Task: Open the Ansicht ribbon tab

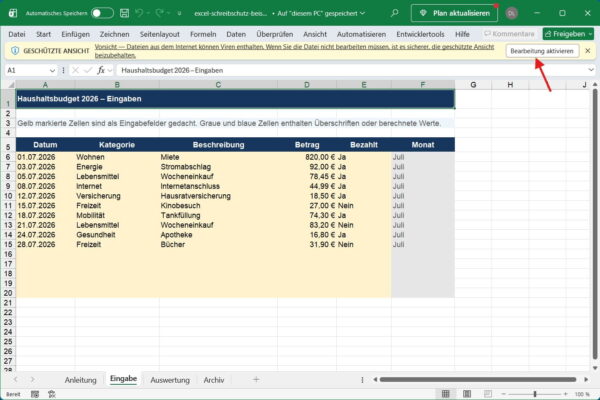Action: tap(315, 34)
